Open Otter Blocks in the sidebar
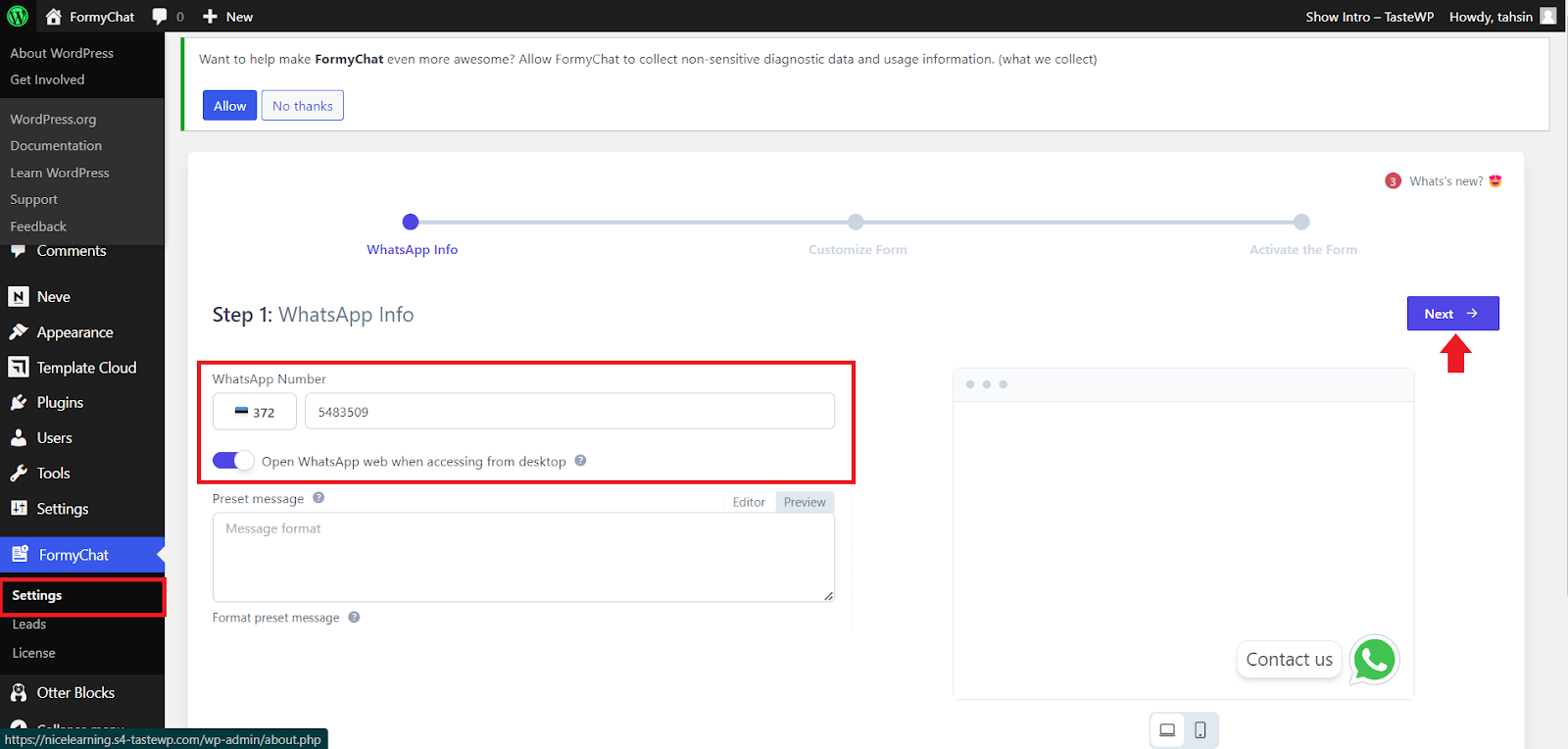 75,693
